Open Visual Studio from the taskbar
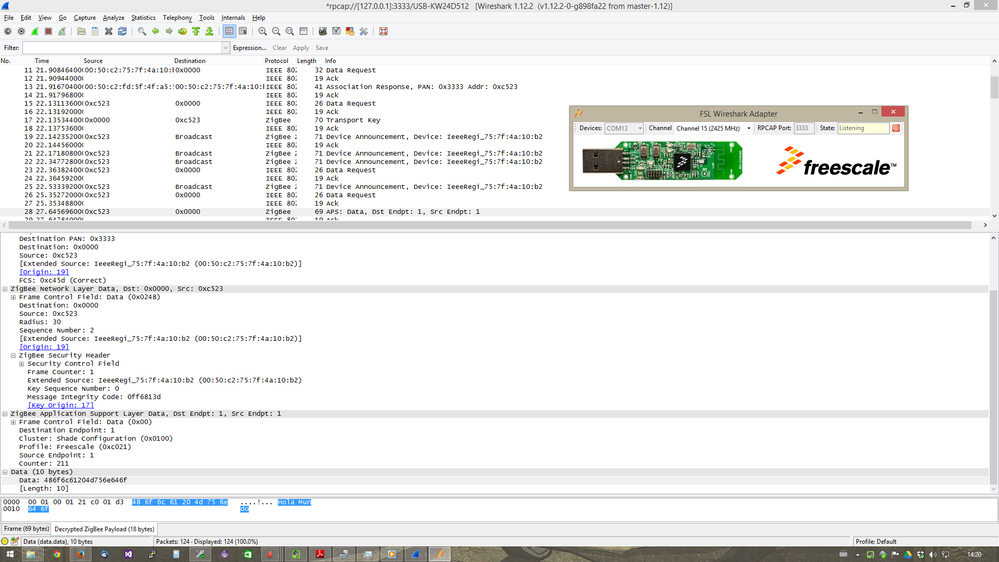The width and height of the screenshot is (999, 562). pos(128,554)
